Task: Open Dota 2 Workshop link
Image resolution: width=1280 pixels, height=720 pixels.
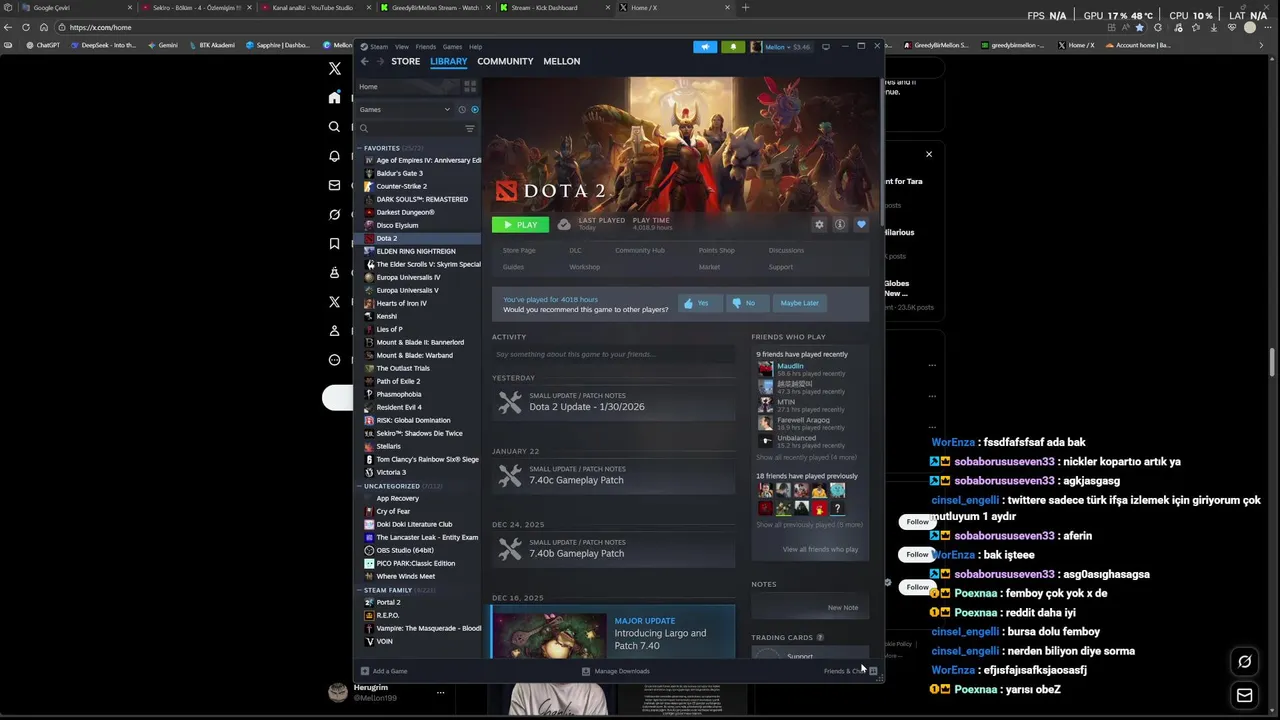Action: coord(585,267)
